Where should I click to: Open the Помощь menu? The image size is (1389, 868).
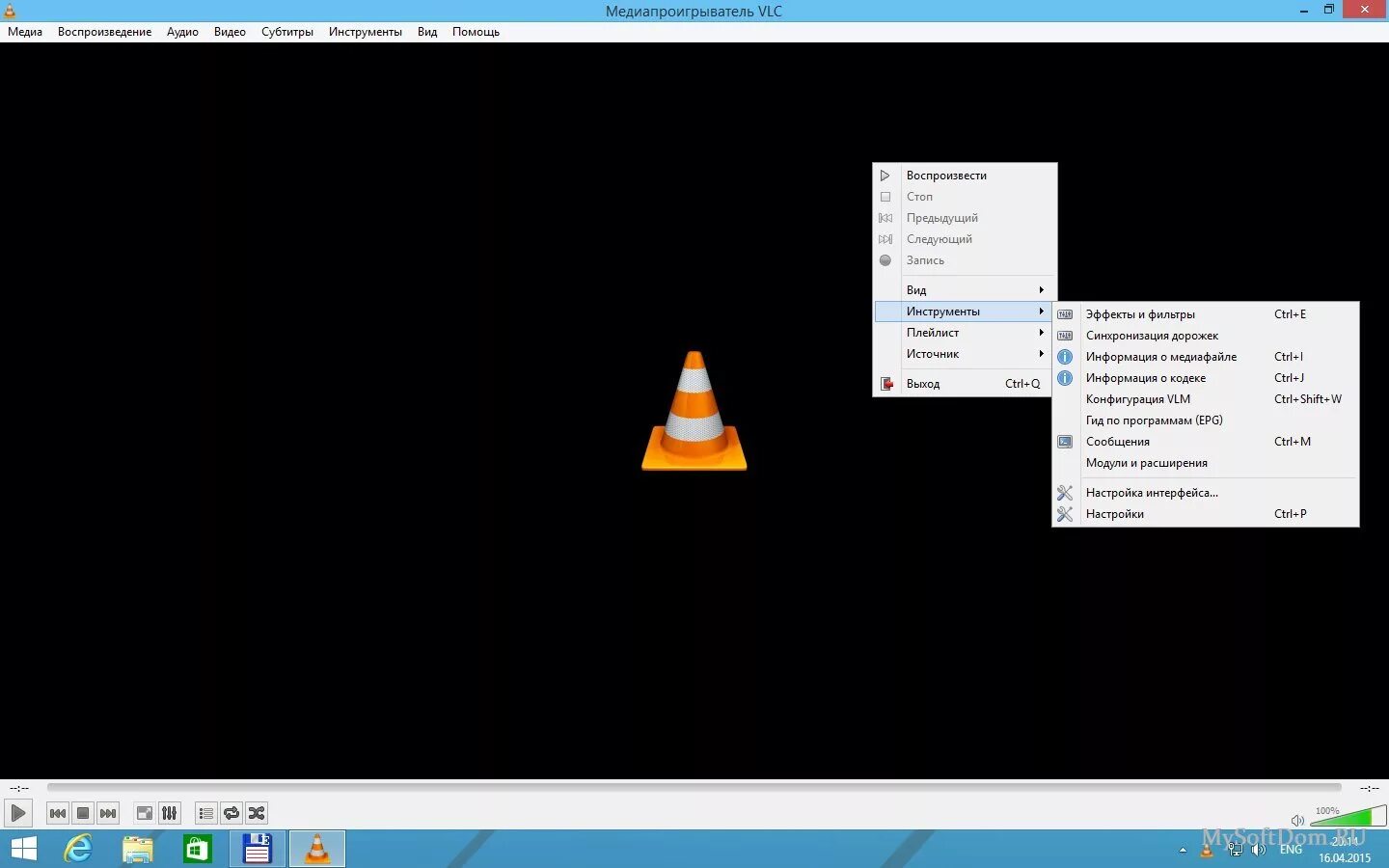pyautogui.click(x=476, y=32)
